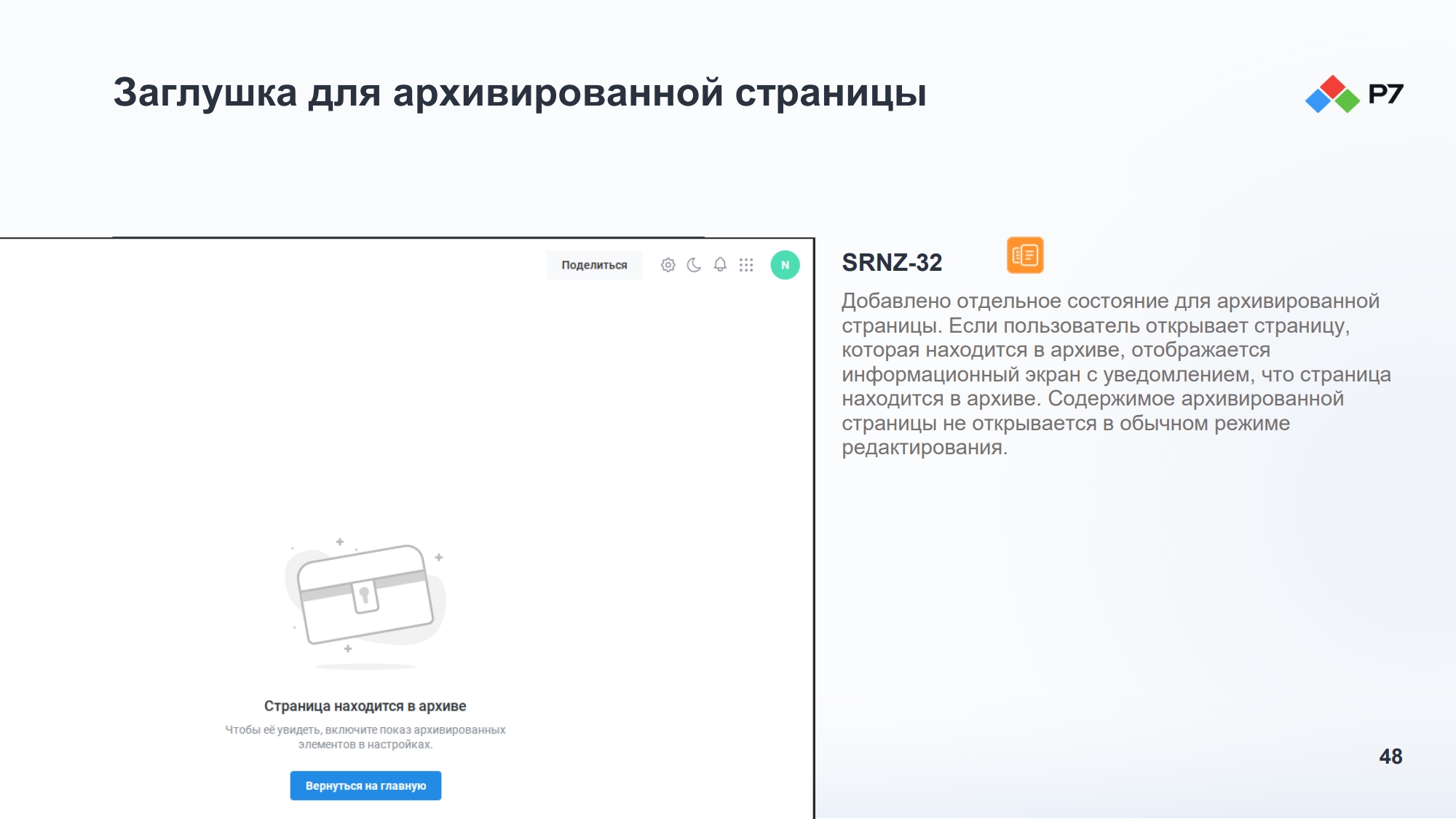Click the Поделиться share button

pos(594,265)
